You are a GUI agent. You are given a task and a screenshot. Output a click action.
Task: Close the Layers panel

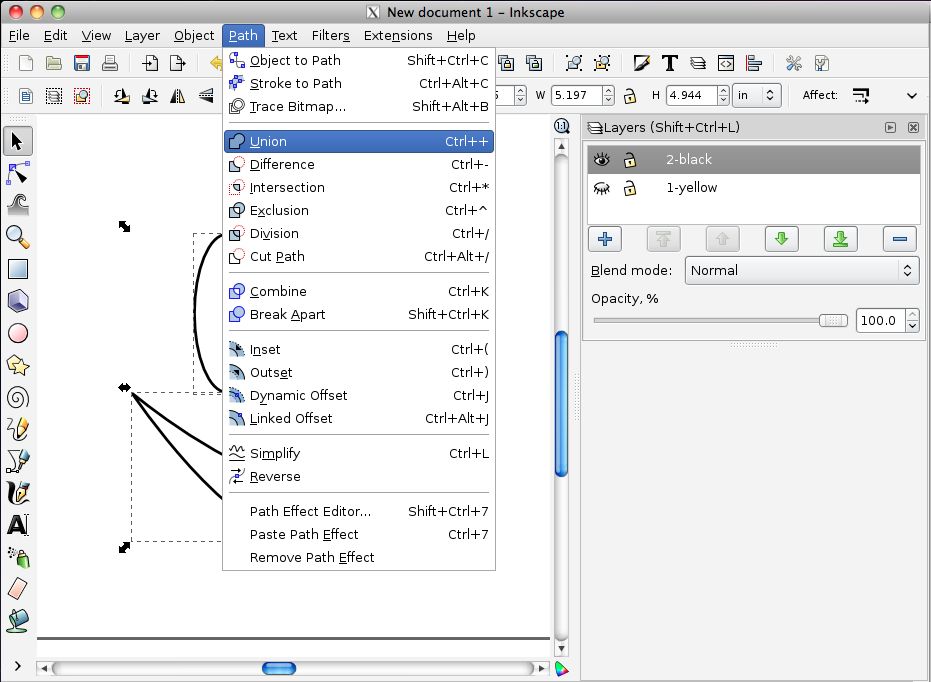point(913,128)
